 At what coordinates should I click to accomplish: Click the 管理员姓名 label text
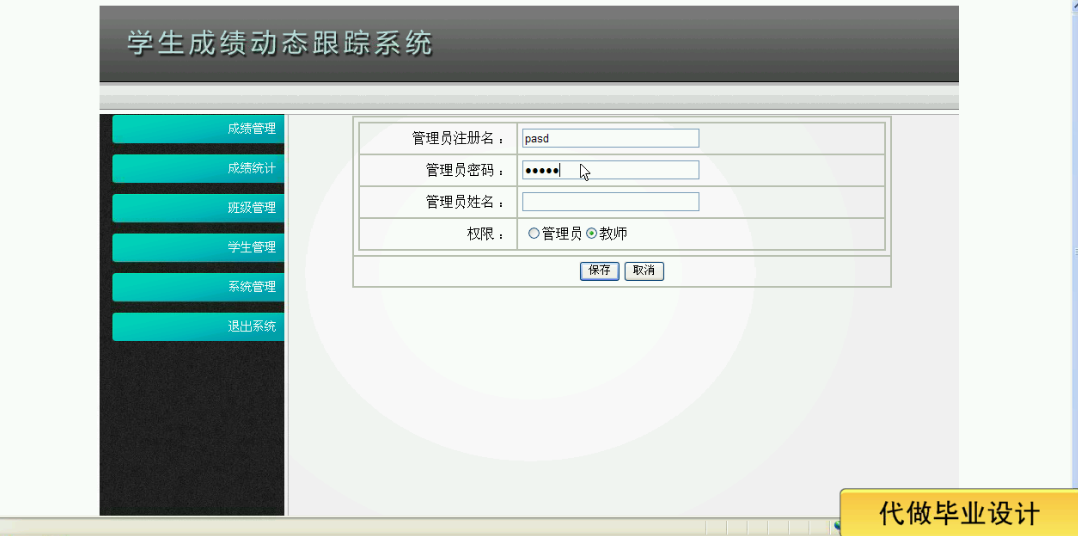click(x=465, y=202)
